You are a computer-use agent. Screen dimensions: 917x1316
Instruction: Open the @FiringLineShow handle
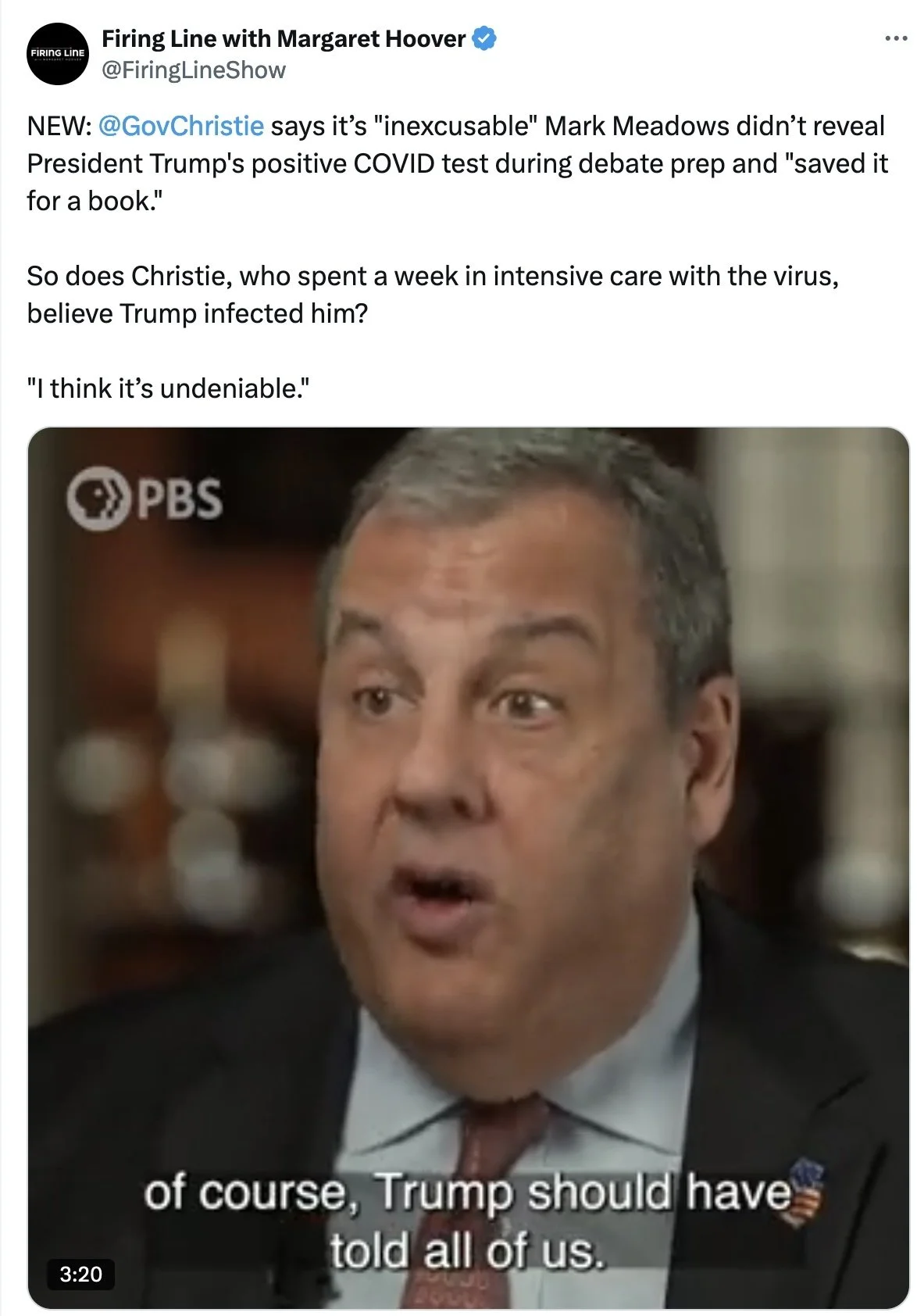point(194,70)
